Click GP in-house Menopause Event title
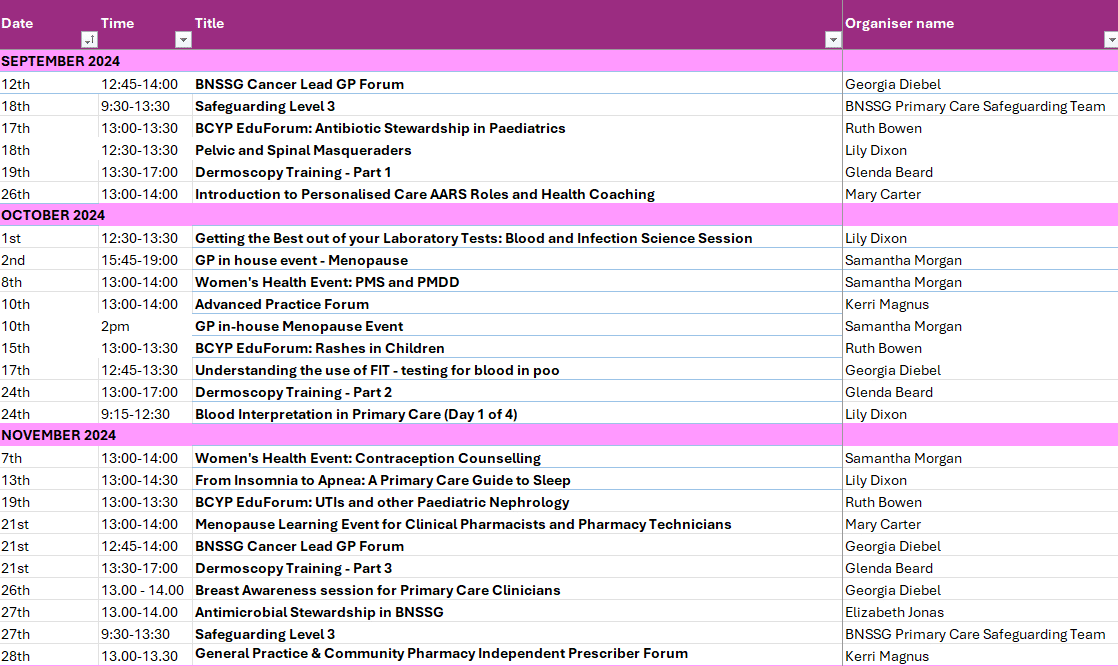Image resolution: width=1118 pixels, height=666 pixels. coord(299,326)
